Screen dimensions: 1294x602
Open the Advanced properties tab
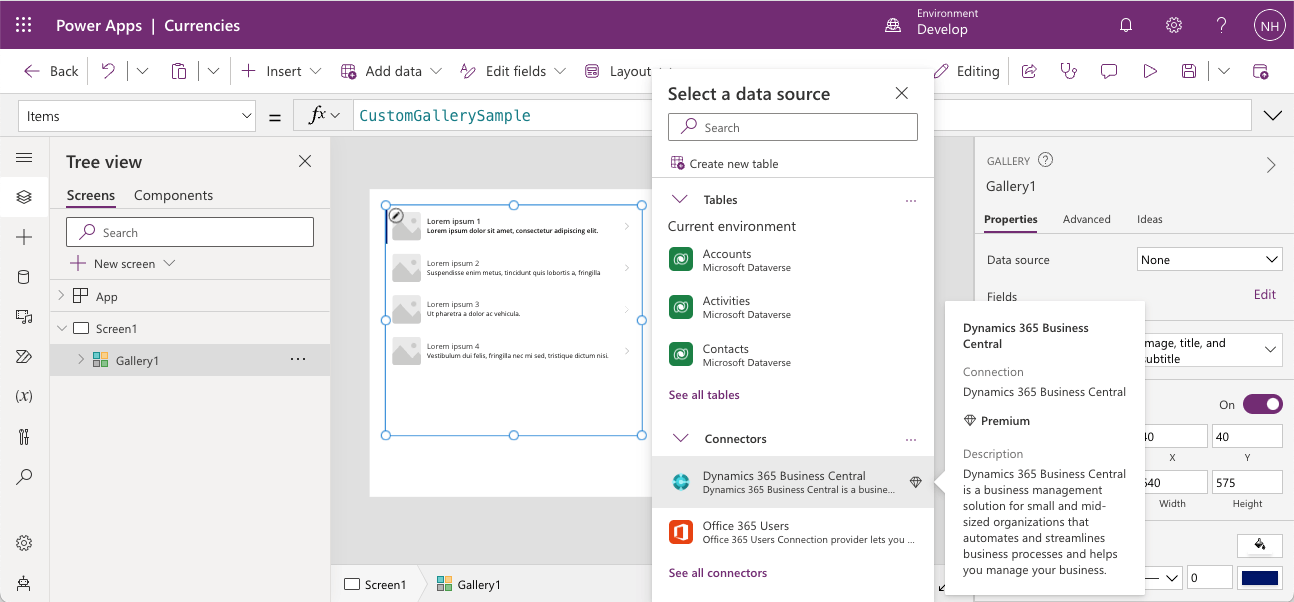[1086, 219]
